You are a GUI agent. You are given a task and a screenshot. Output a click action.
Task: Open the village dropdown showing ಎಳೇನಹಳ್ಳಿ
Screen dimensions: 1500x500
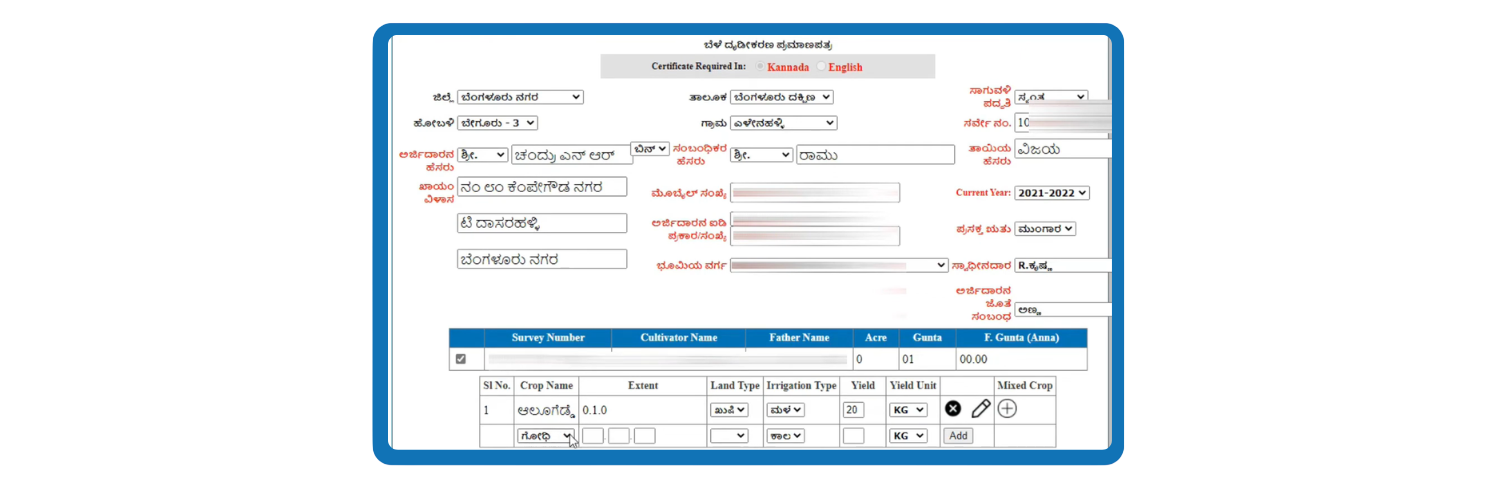click(783, 123)
